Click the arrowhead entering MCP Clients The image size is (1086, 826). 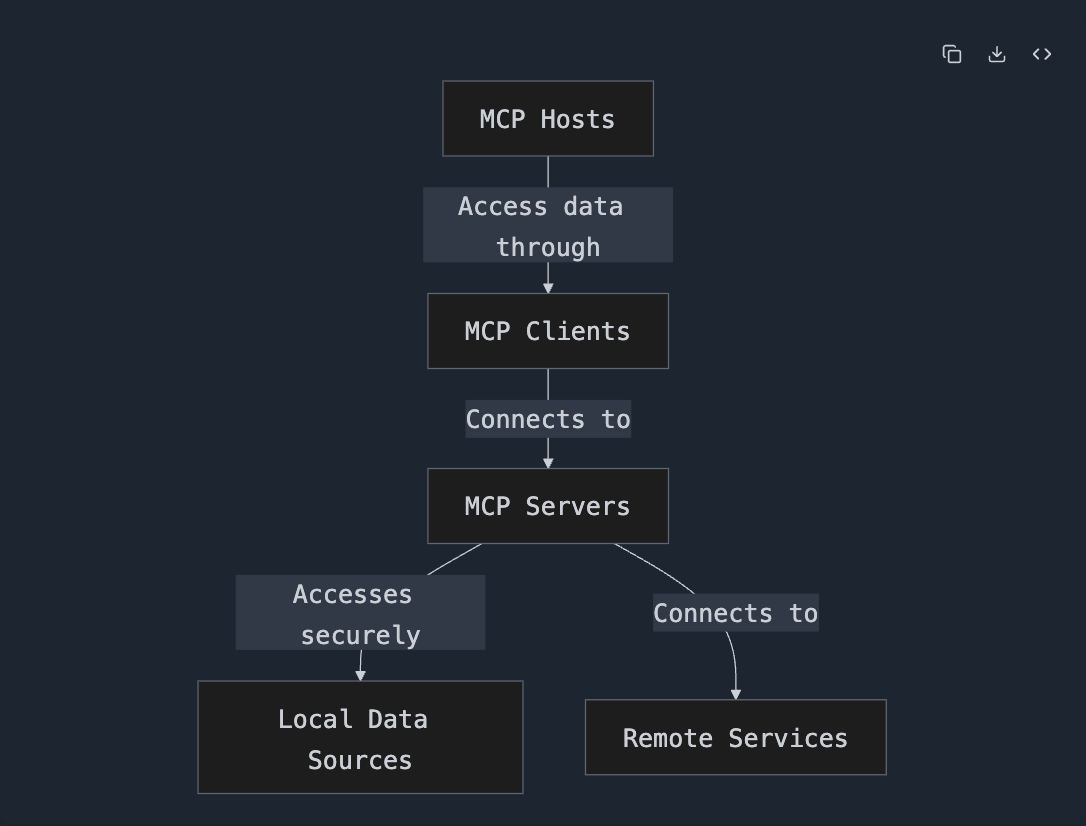(x=548, y=287)
